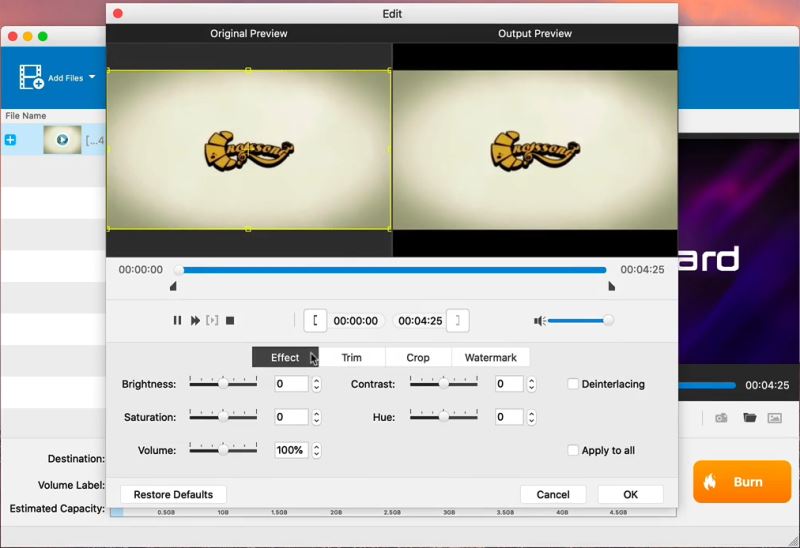Click the Cancel button
Screen dimensions: 800x548
point(553,494)
